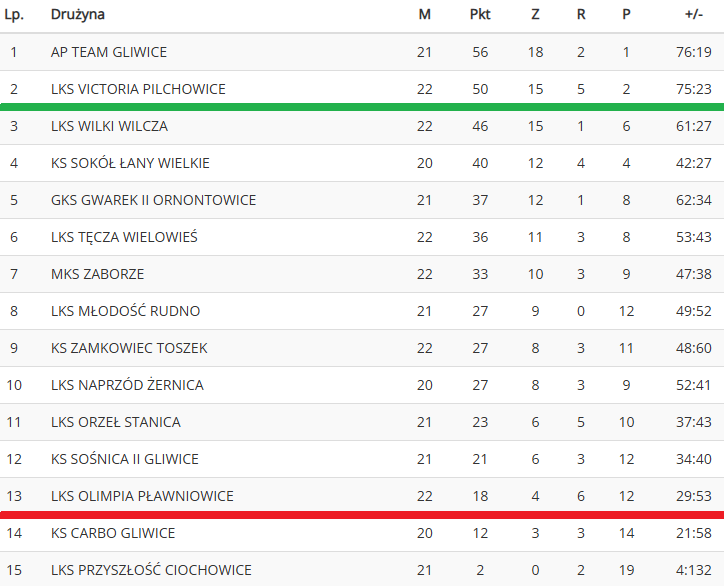Click LKS ORZEŁ STANICA team name
Image resolution: width=724 pixels, height=586 pixels.
point(115,422)
